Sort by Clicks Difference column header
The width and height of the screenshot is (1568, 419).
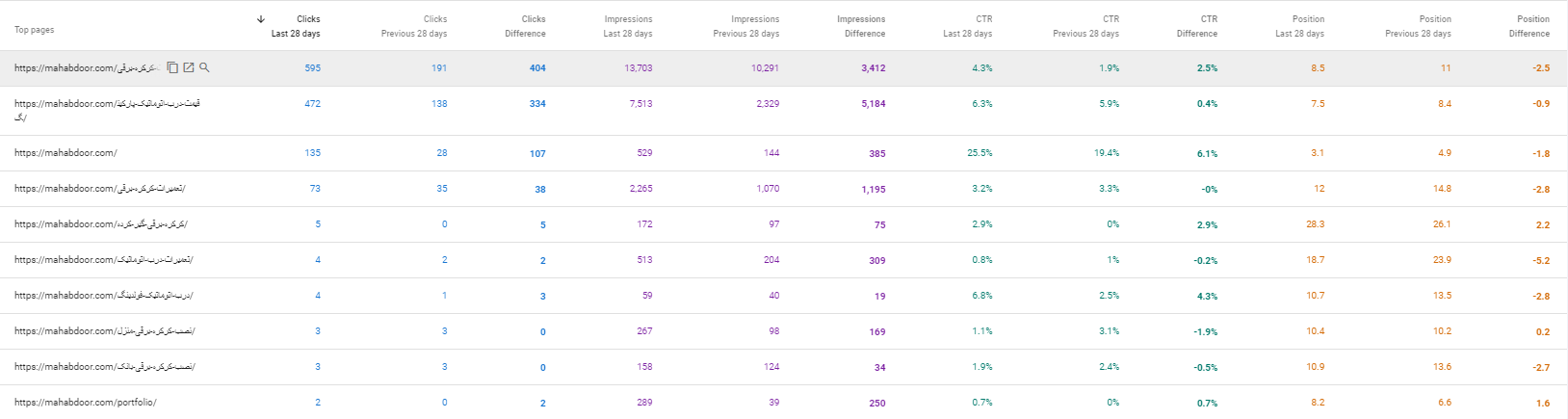point(526,26)
